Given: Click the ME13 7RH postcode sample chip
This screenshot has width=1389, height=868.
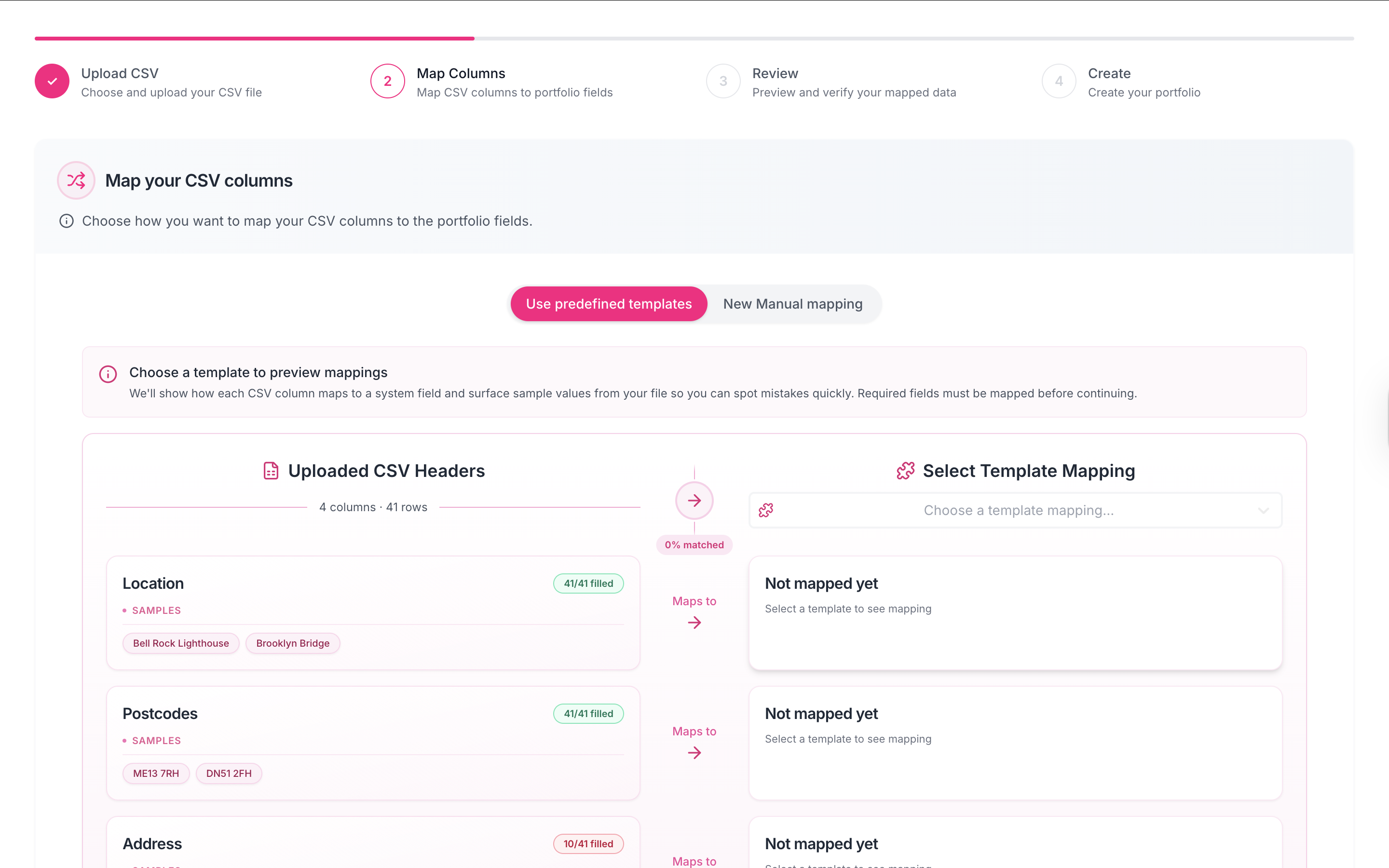Looking at the screenshot, I should [x=156, y=773].
